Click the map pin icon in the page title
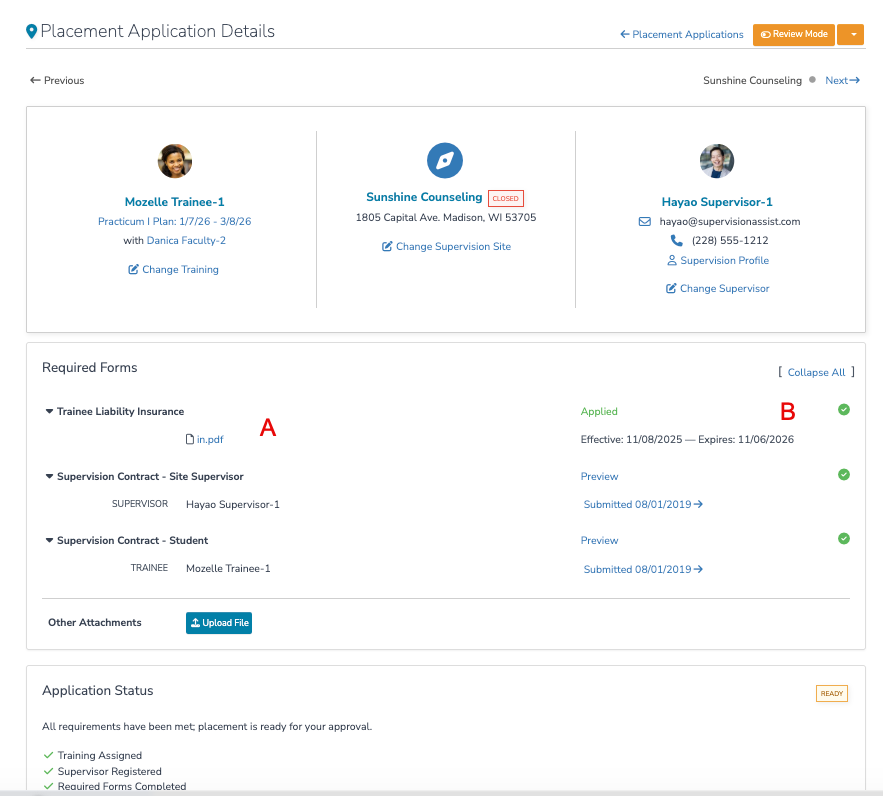The width and height of the screenshot is (883, 796). (x=32, y=32)
